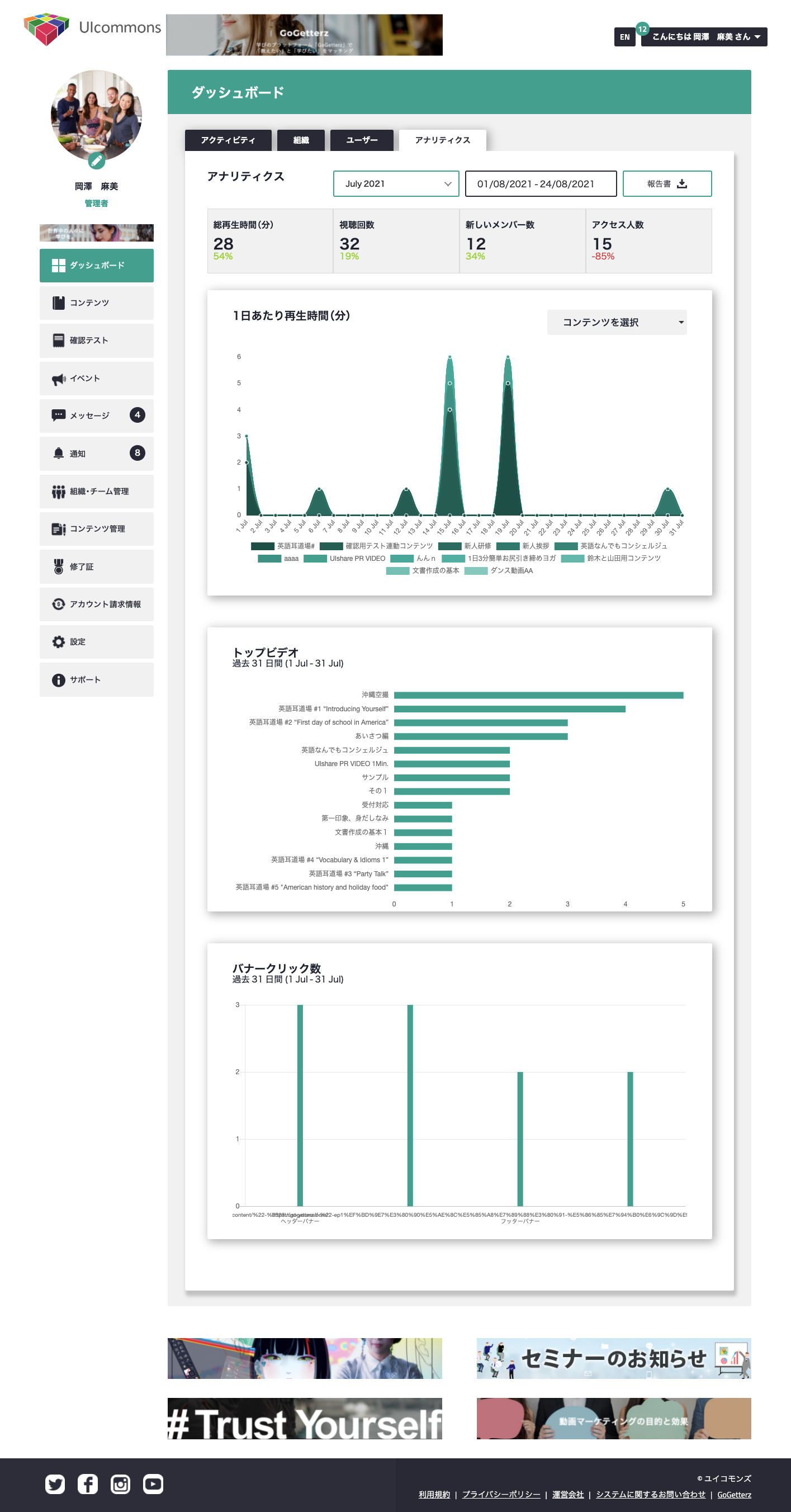Switch to the アクティビティ tab
Image resolution: width=791 pixels, height=1512 pixels.
228,140
